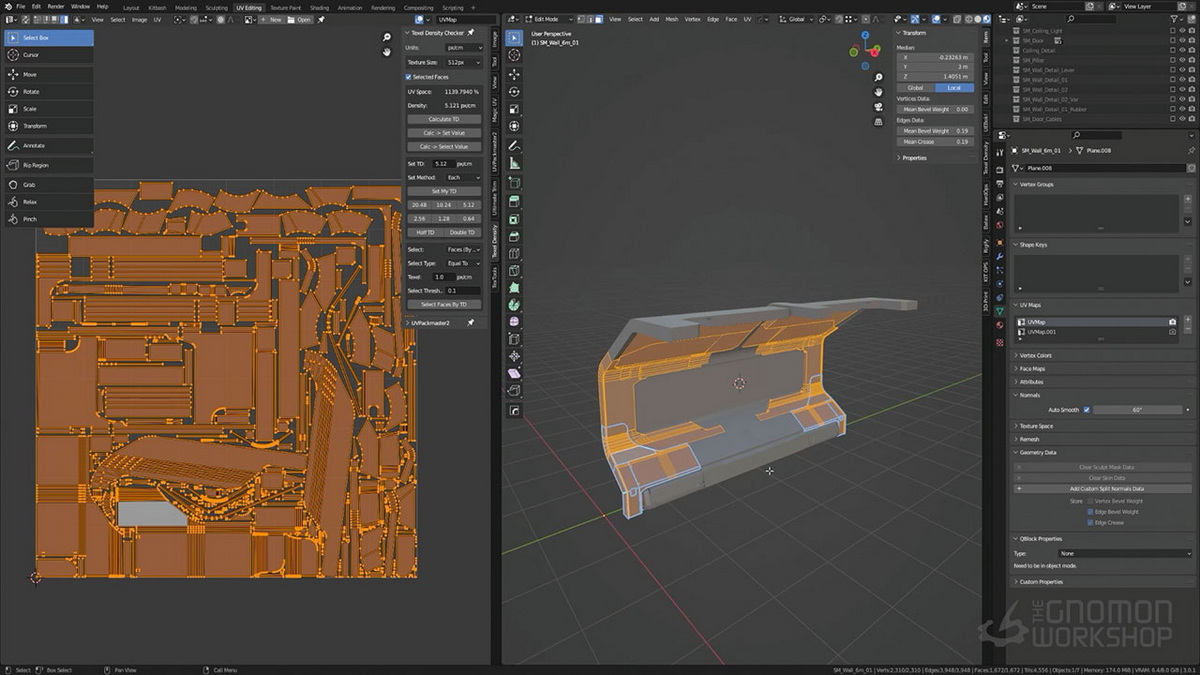This screenshot has width=1200, height=675.
Task: Adjust the Mean Crease slider
Action: (935, 141)
